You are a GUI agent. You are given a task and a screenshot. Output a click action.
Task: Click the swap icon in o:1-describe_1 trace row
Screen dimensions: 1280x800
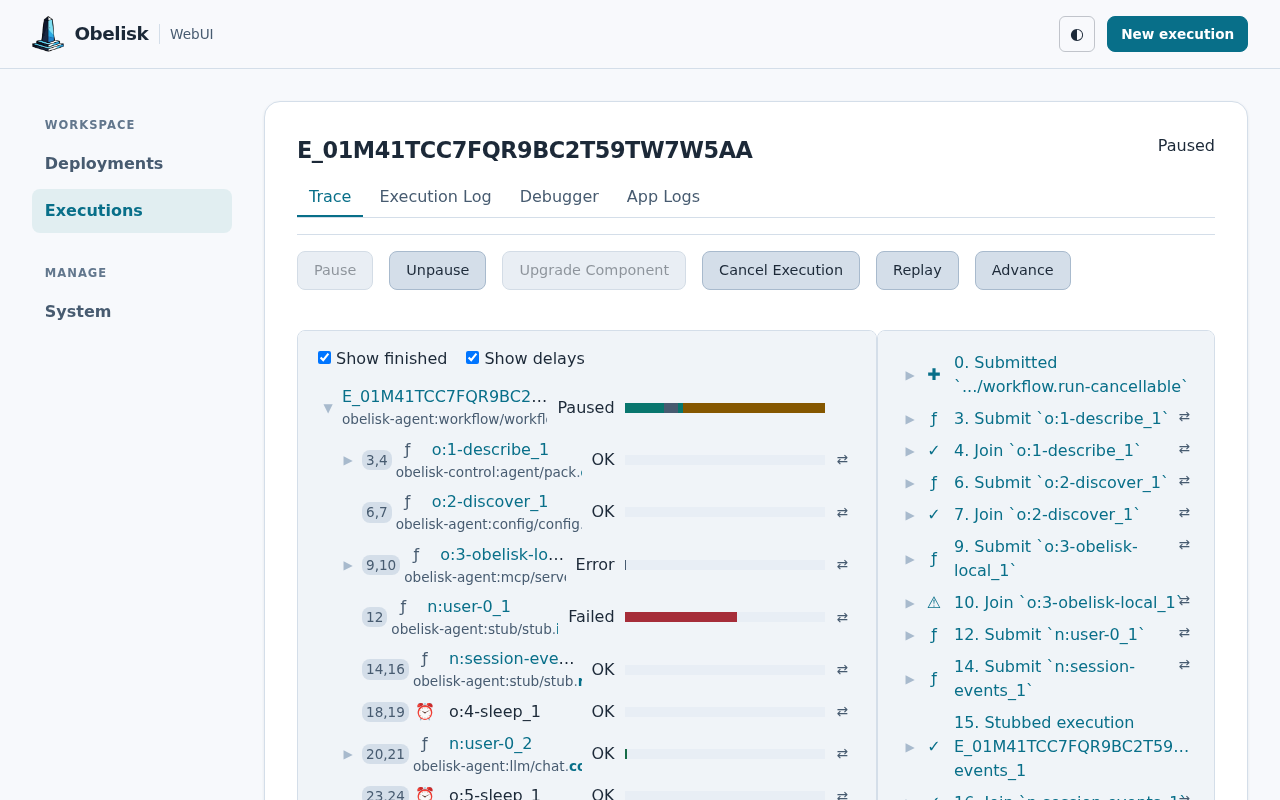coord(842,460)
